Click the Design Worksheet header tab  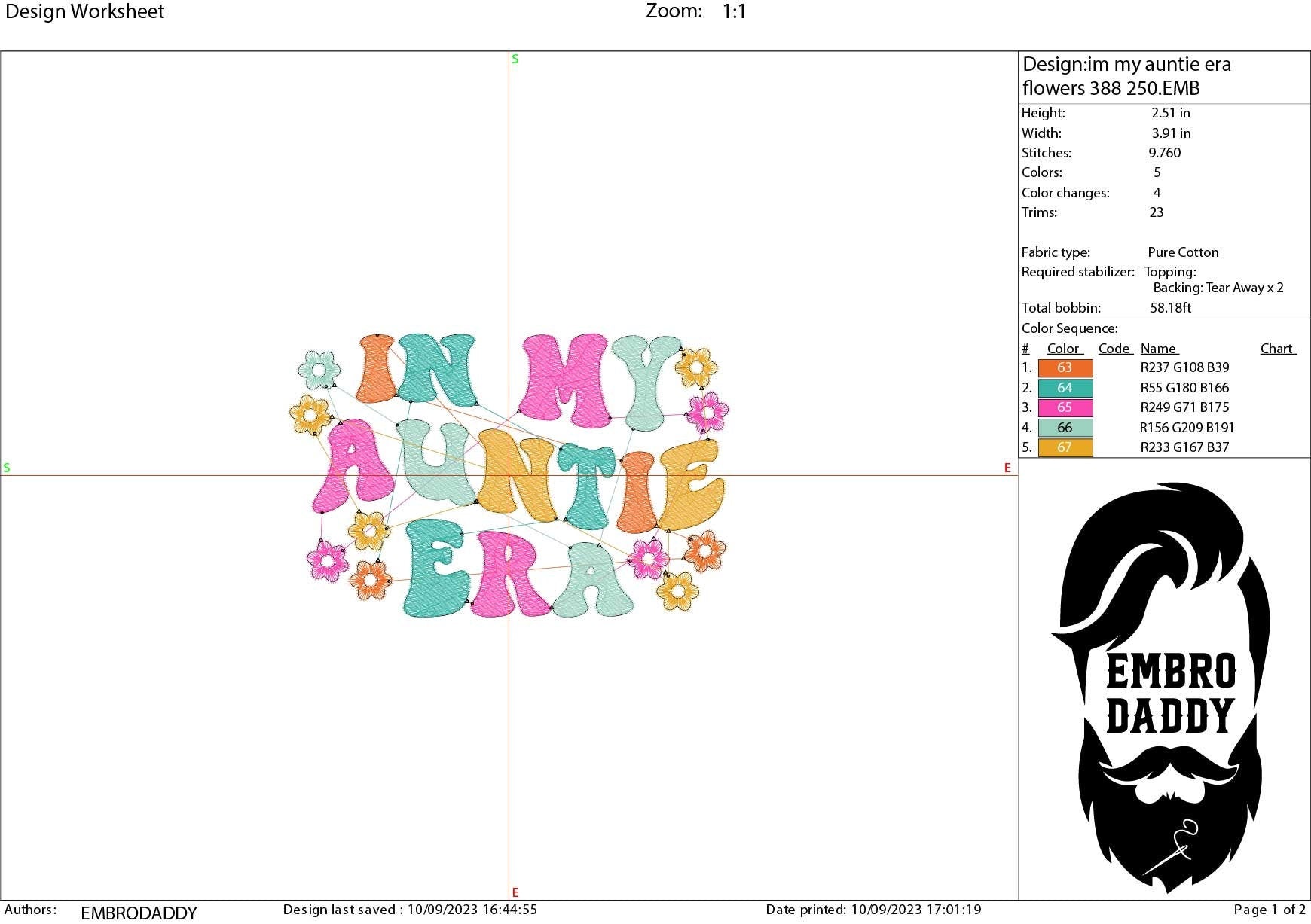(x=85, y=11)
